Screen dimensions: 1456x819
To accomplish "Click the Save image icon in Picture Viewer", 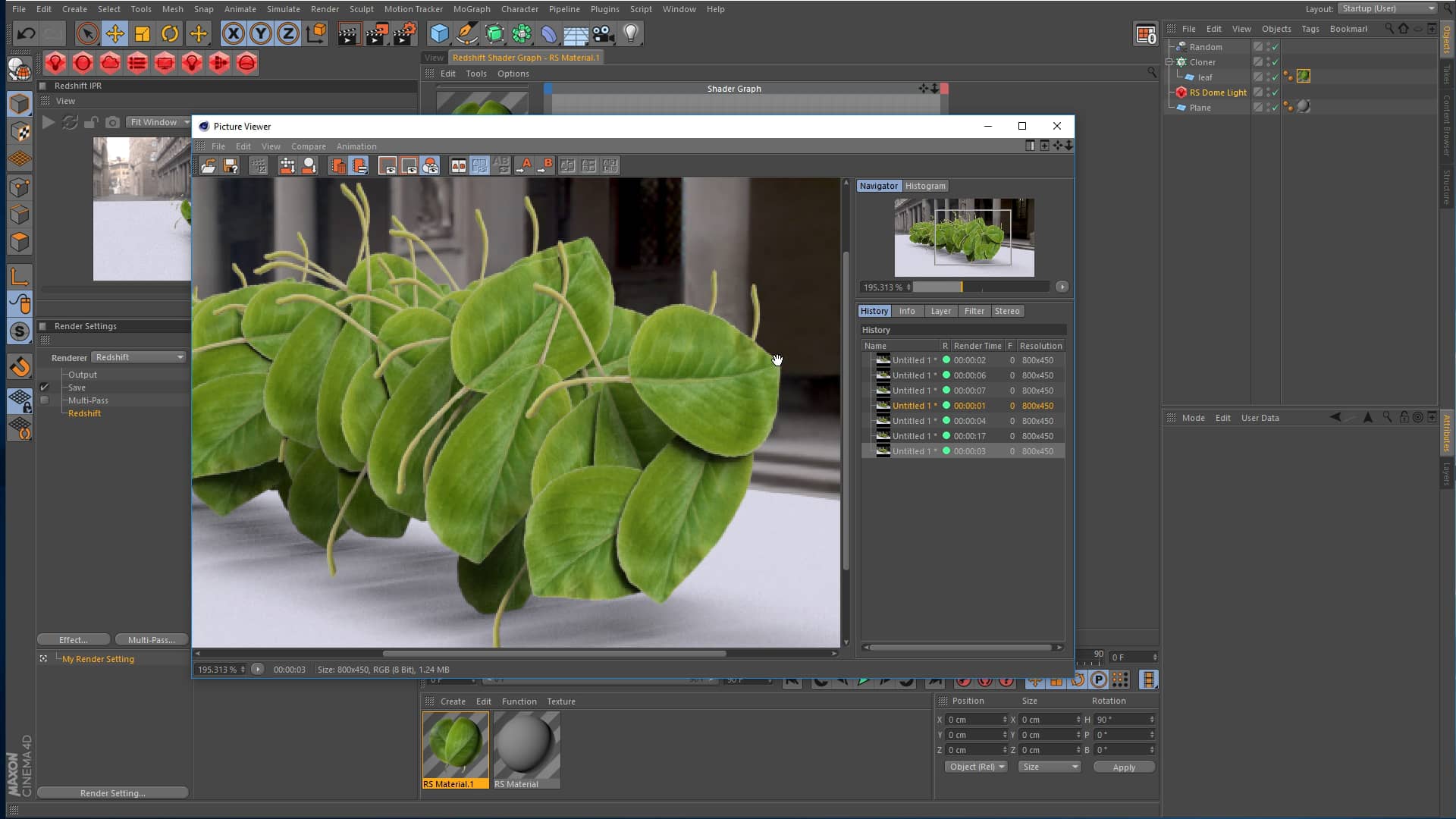I will pos(231,165).
